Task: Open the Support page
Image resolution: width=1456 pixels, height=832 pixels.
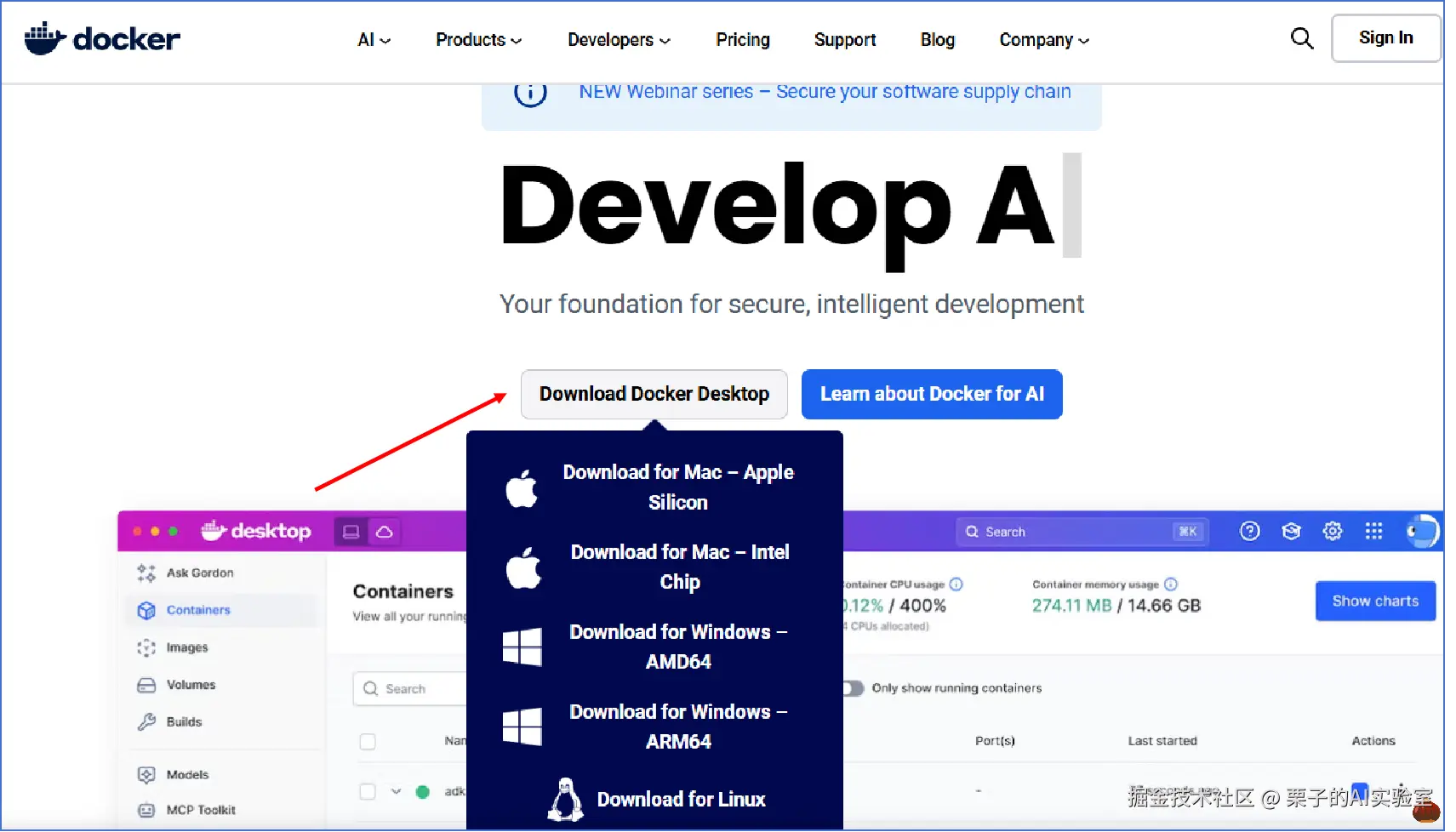Action: pos(845,40)
